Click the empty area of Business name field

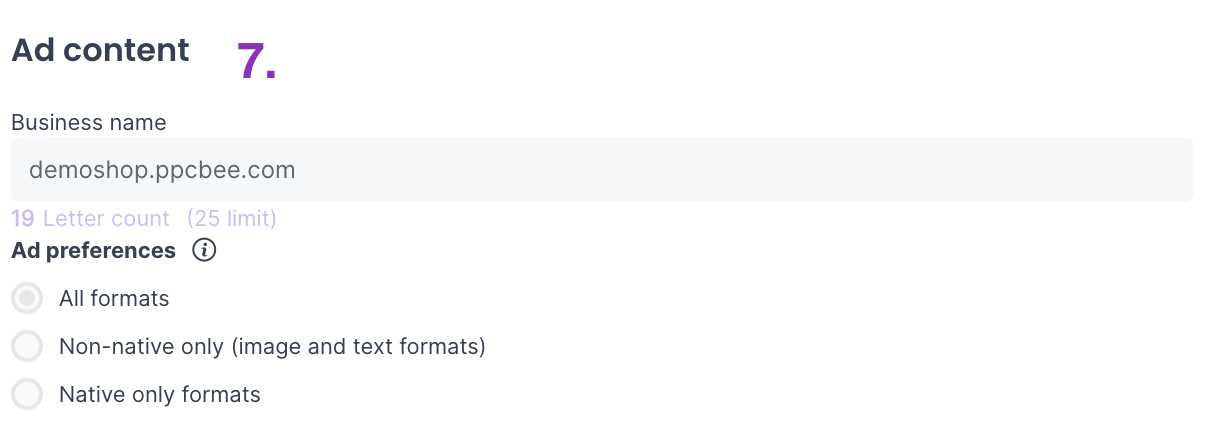point(800,170)
